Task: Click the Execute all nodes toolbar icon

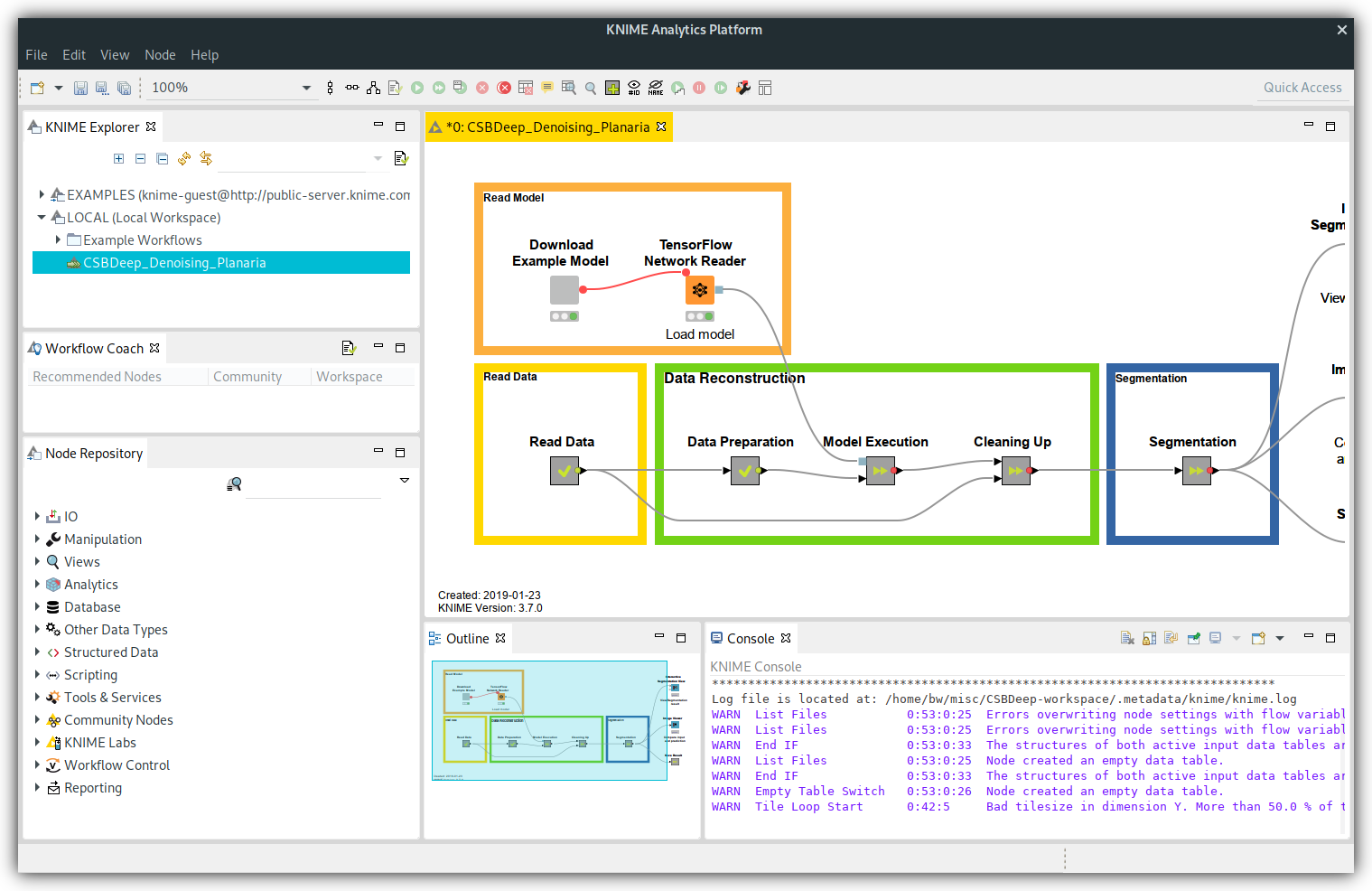Action: 439,88
